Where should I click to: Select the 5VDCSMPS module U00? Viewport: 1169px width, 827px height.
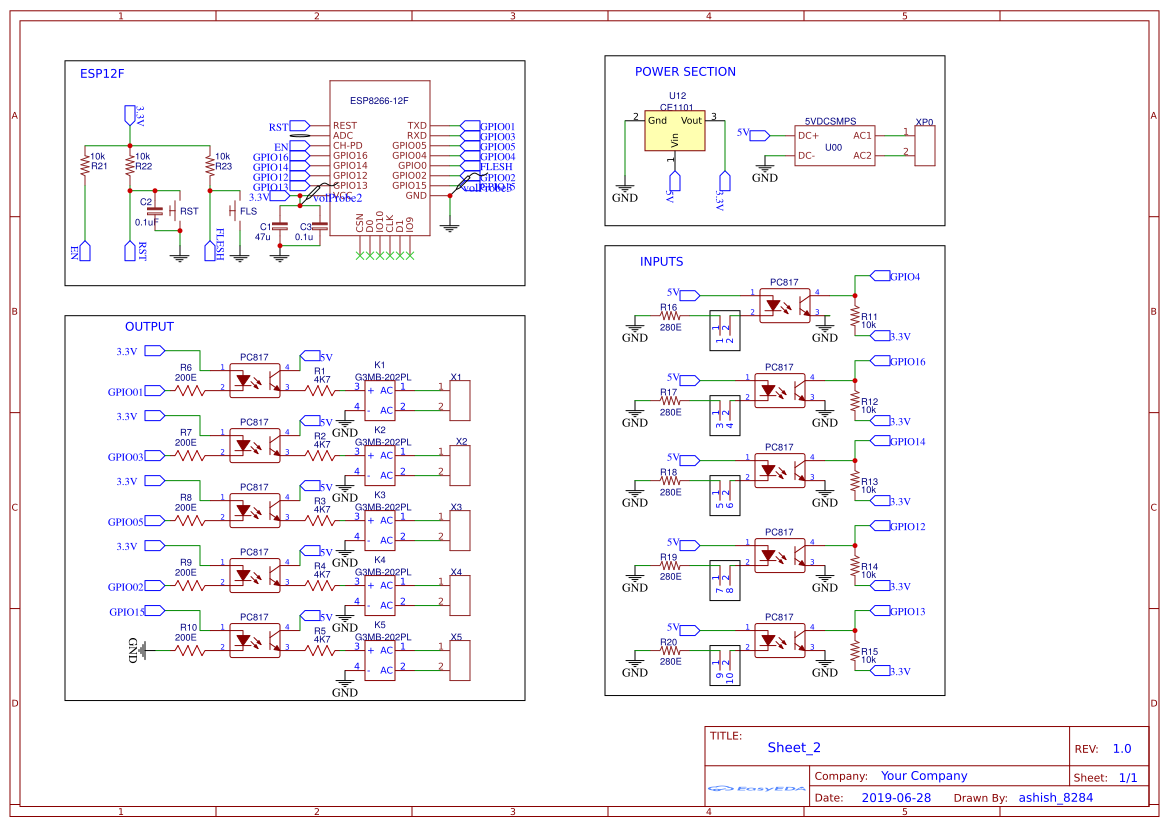[836, 146]
